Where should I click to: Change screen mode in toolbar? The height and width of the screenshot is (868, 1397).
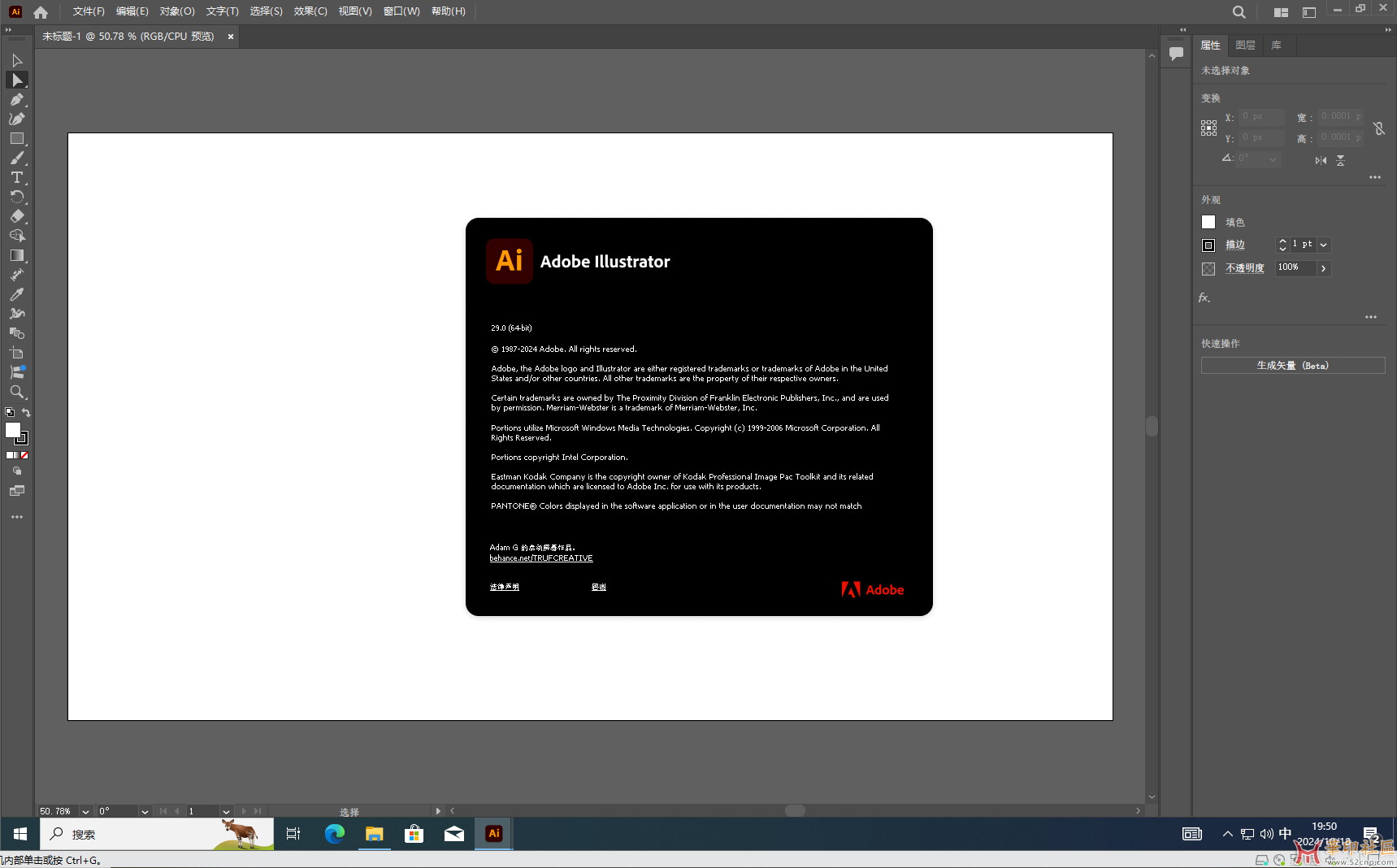16,491
